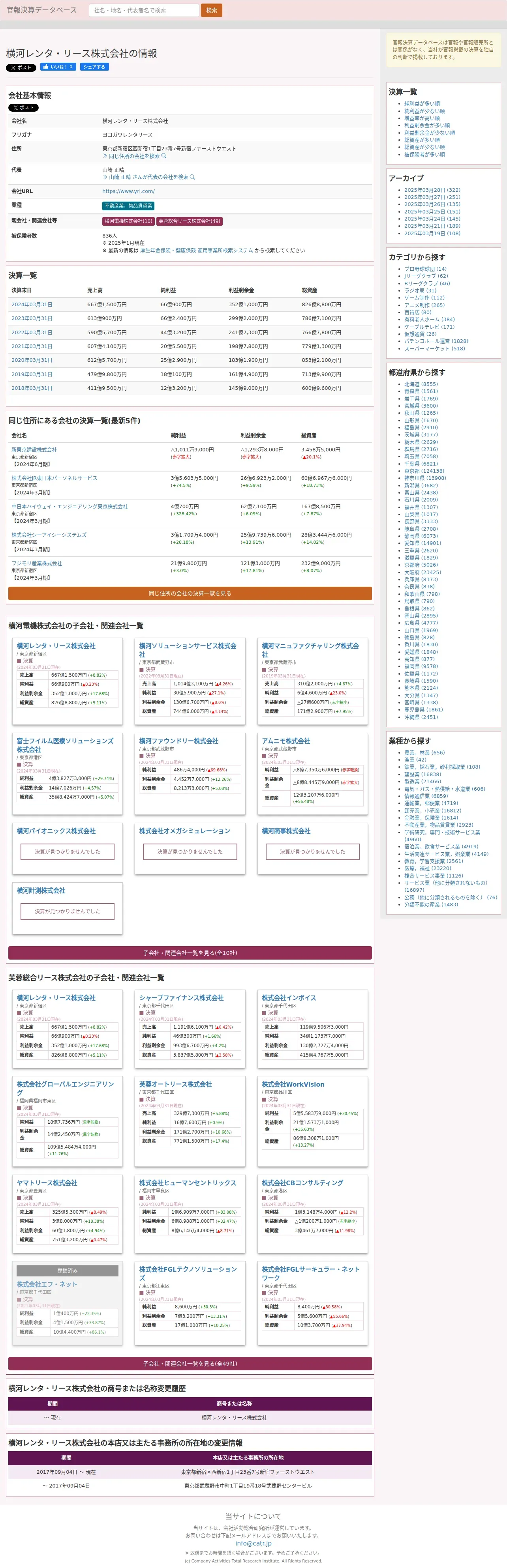Click the 横河電機株式会社(10) parent company tag
The image size is (507, 1568).
(128, 221)
